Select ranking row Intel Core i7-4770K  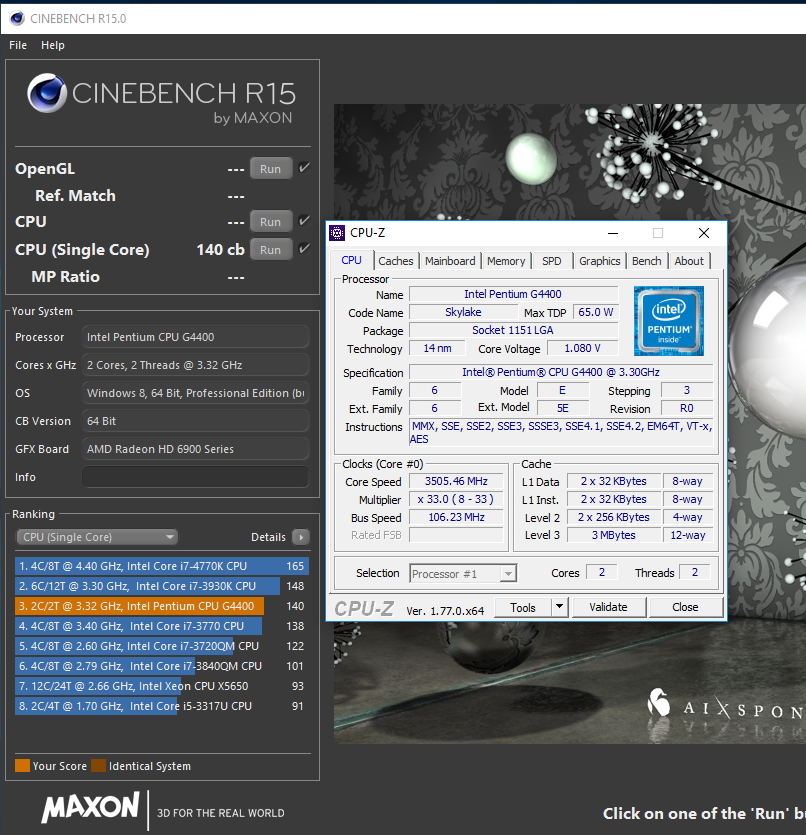162,566
